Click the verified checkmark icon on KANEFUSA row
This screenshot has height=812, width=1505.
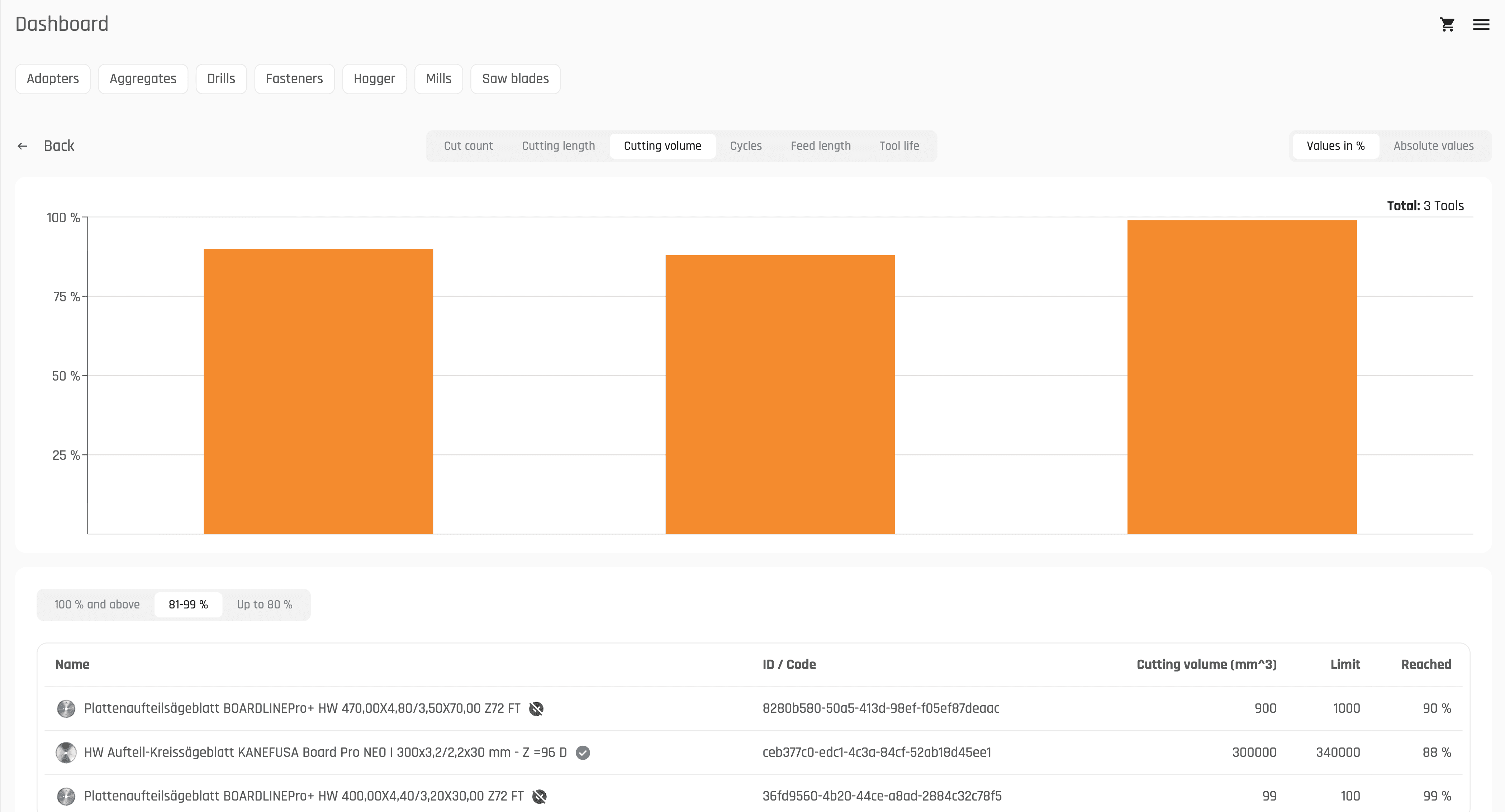tap(583, 753)
